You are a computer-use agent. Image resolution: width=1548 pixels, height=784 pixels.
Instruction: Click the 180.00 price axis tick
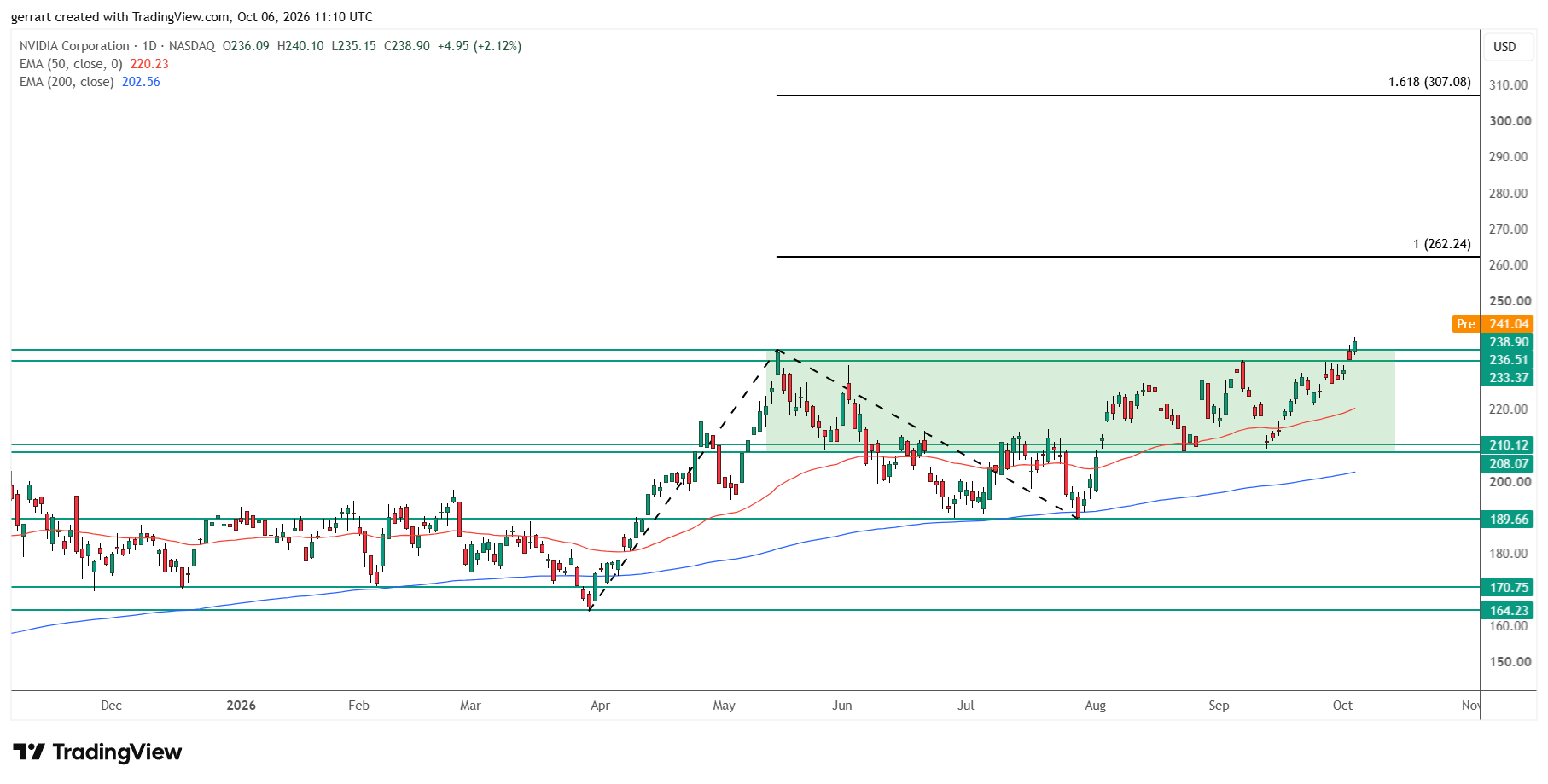[x=1510, y=554]
